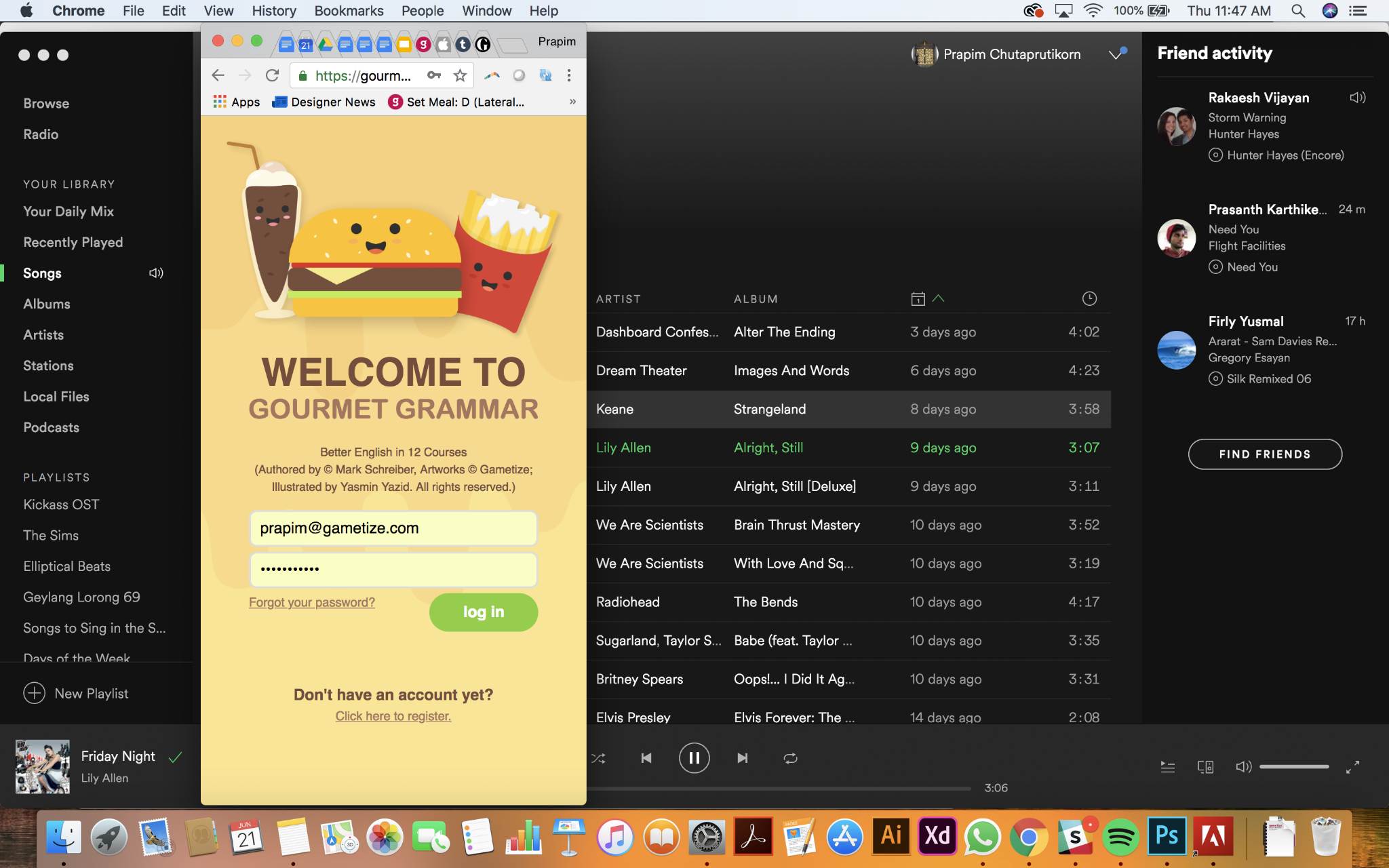Open AirPlay display menu icon

click(1063, 11)
